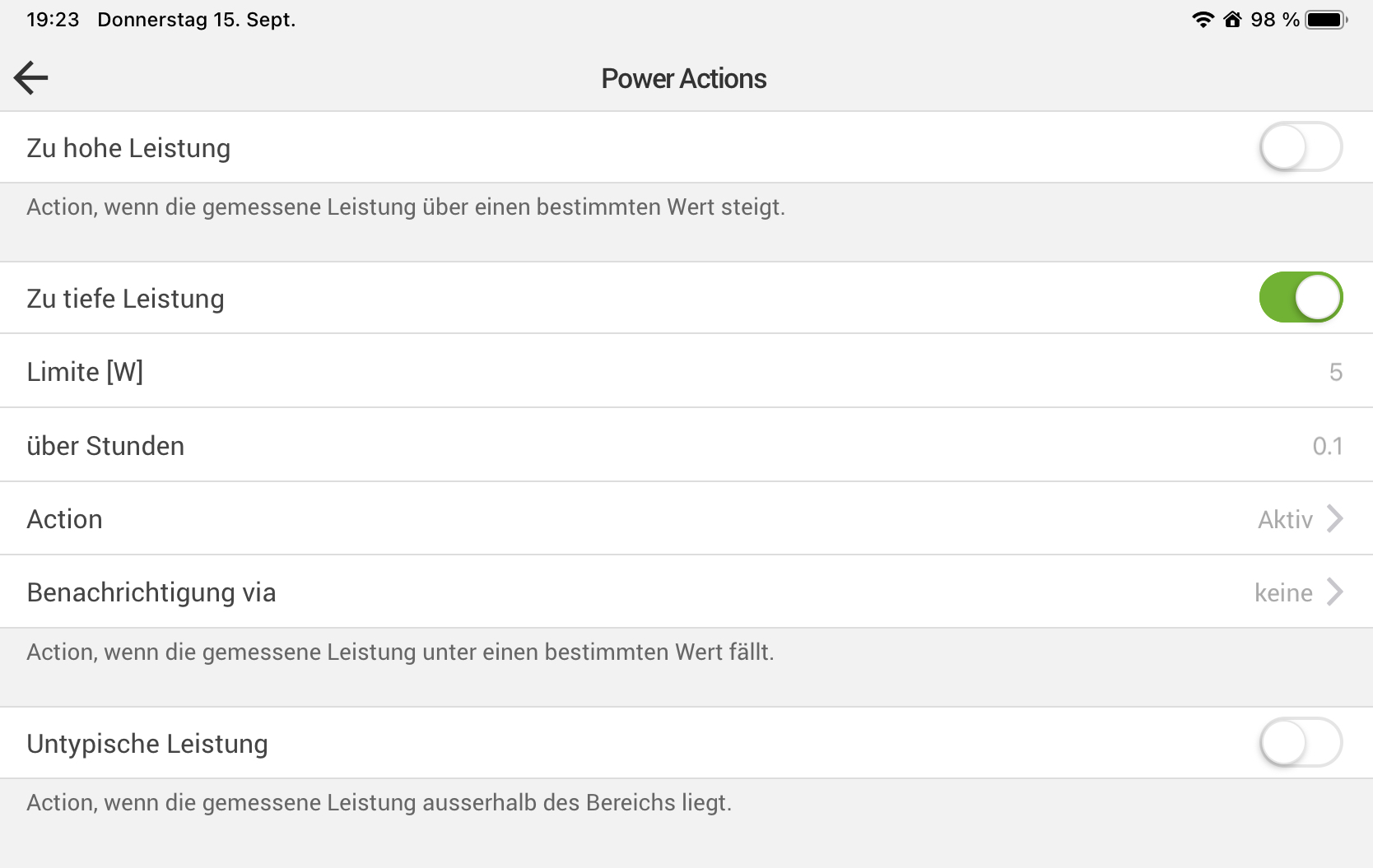Expand Benachrichtigung via with the keine chevron
Viewport: 1373px width, 868px height.
pyautogui.click(x=1335, y=592)
